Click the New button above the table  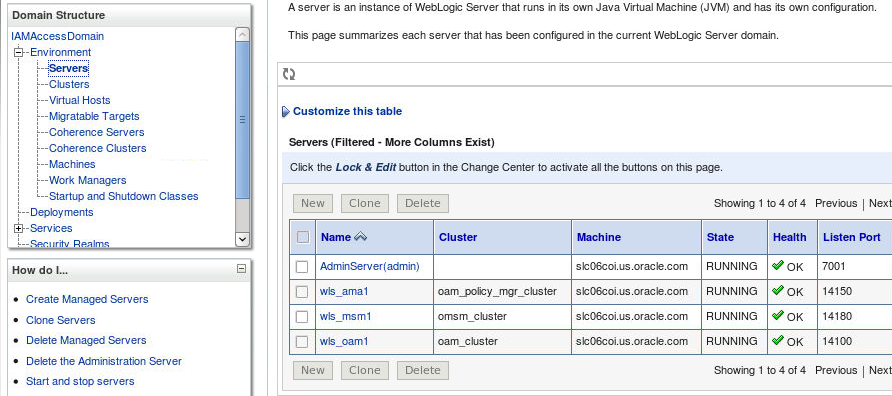click(313, 203)
